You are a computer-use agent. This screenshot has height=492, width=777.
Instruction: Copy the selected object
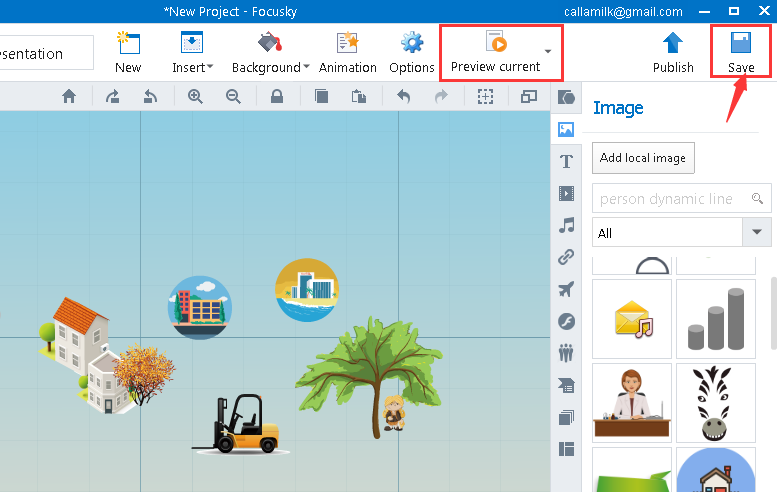pyautogui.click(x=321, y=96)
